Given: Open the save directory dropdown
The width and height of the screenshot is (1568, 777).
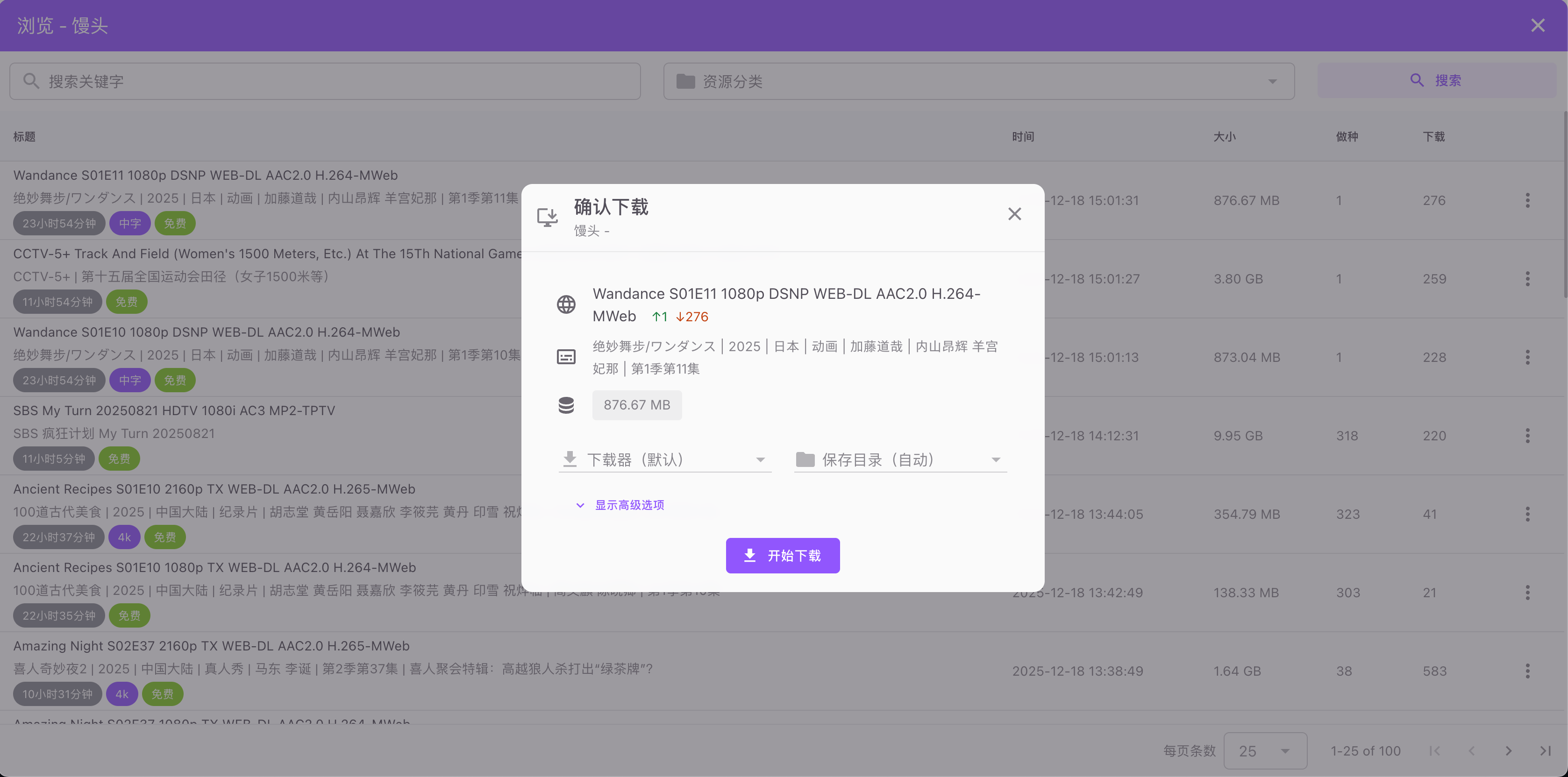Looking at the screenshot, I should point(900,460).
